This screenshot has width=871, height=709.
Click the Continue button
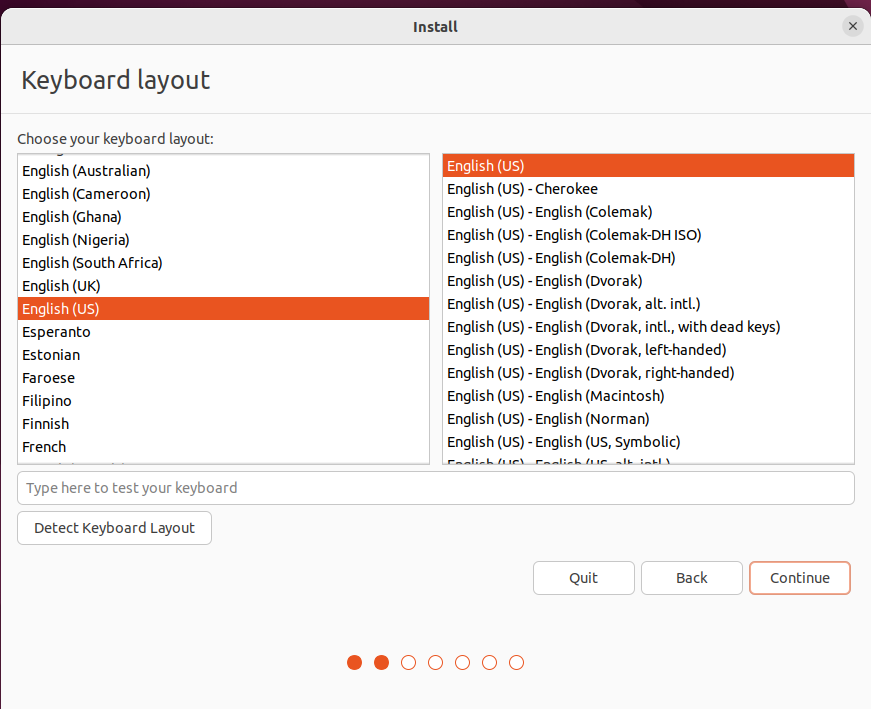pyautogui.click(x=799, y=578)
